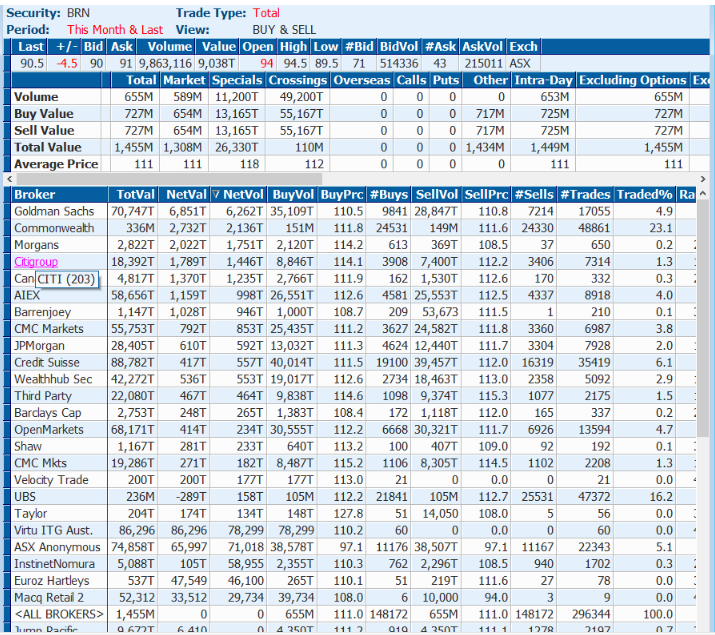Sort brokers by NetVal column header

click(x=186, y=195)
